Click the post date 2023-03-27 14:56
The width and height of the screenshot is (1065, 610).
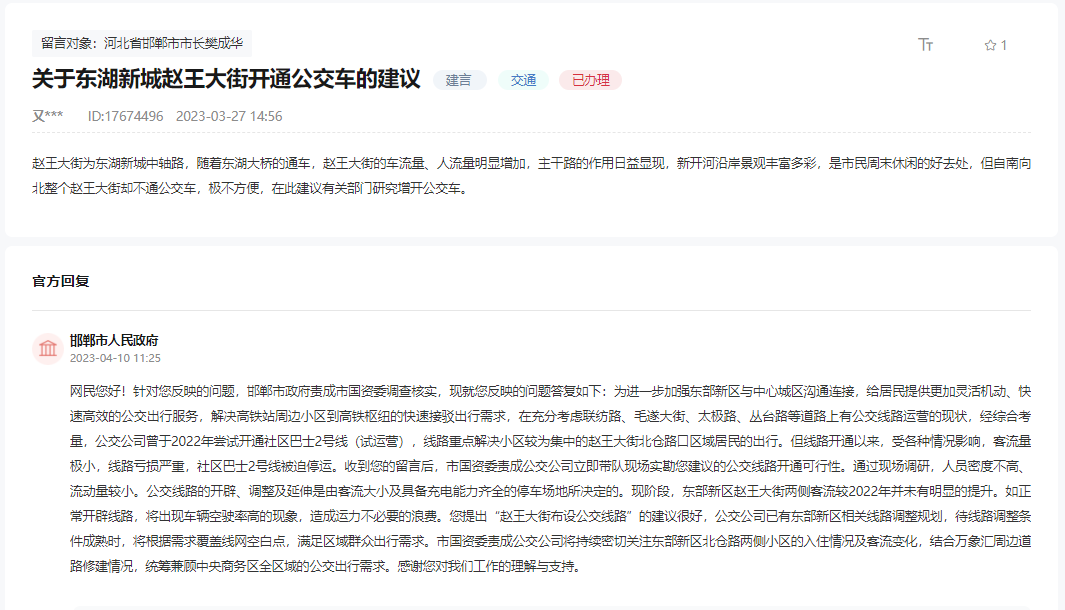[x=229, y=116]
